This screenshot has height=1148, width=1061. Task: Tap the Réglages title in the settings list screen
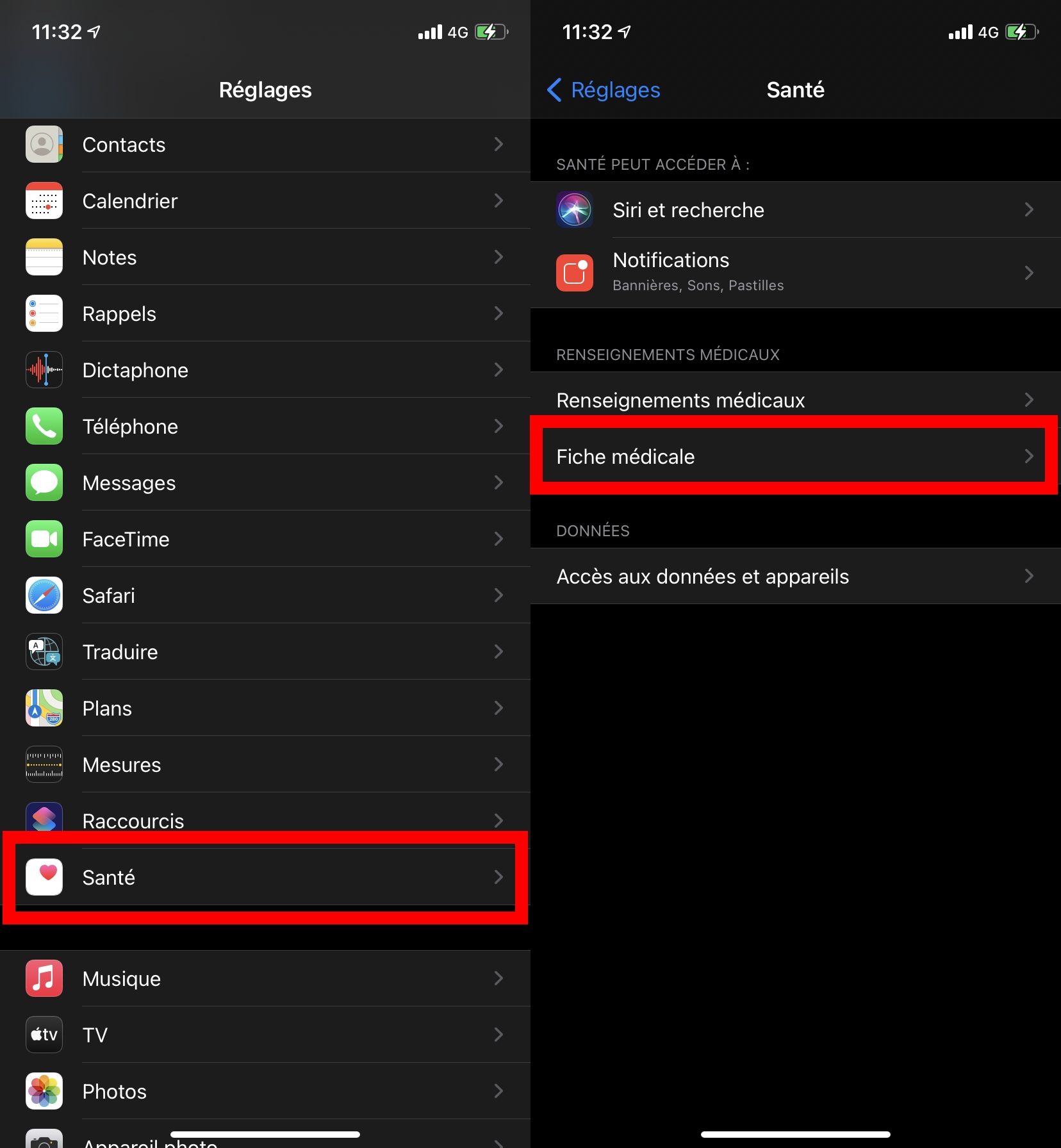point(265,90)
